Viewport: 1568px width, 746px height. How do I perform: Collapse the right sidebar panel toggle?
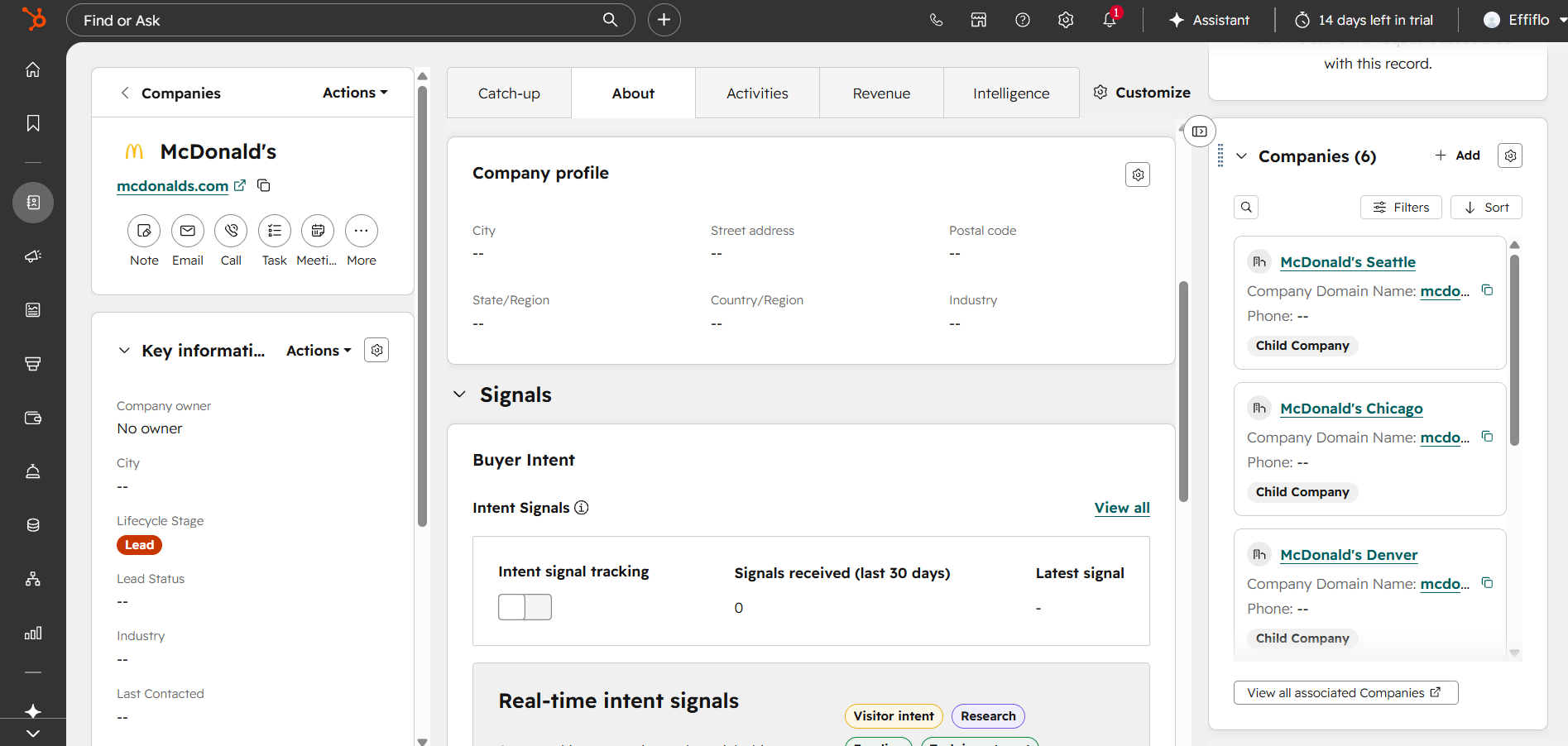click(1200, 132)
